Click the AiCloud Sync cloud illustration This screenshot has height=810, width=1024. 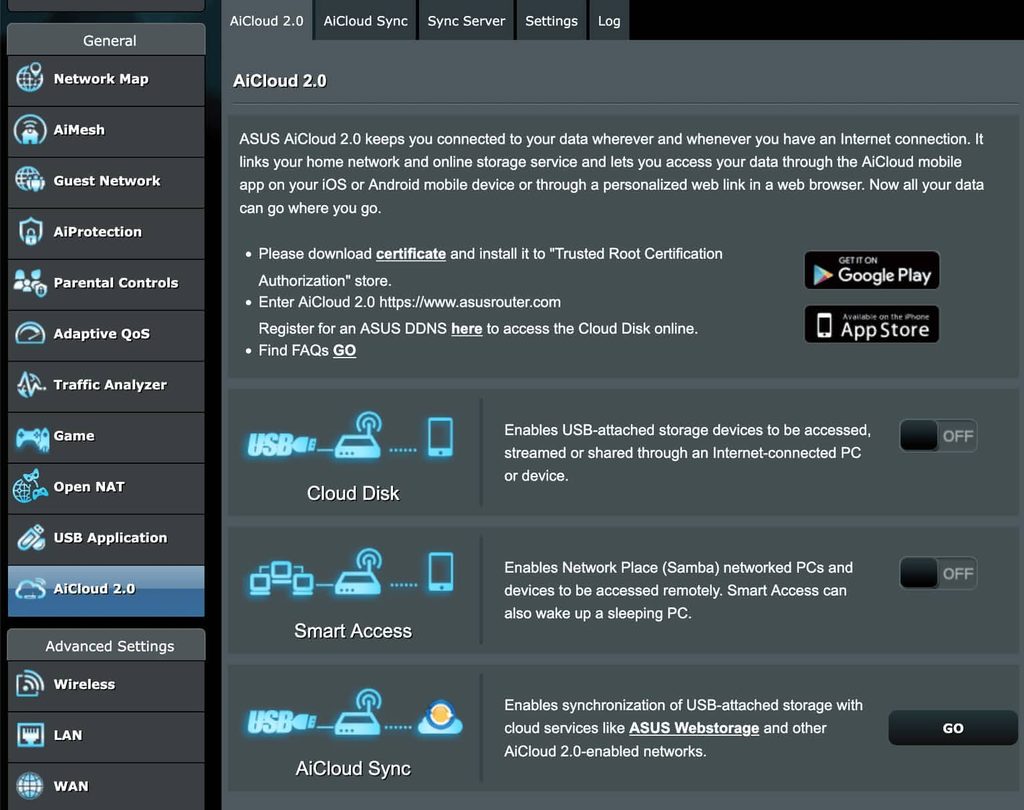354,712
